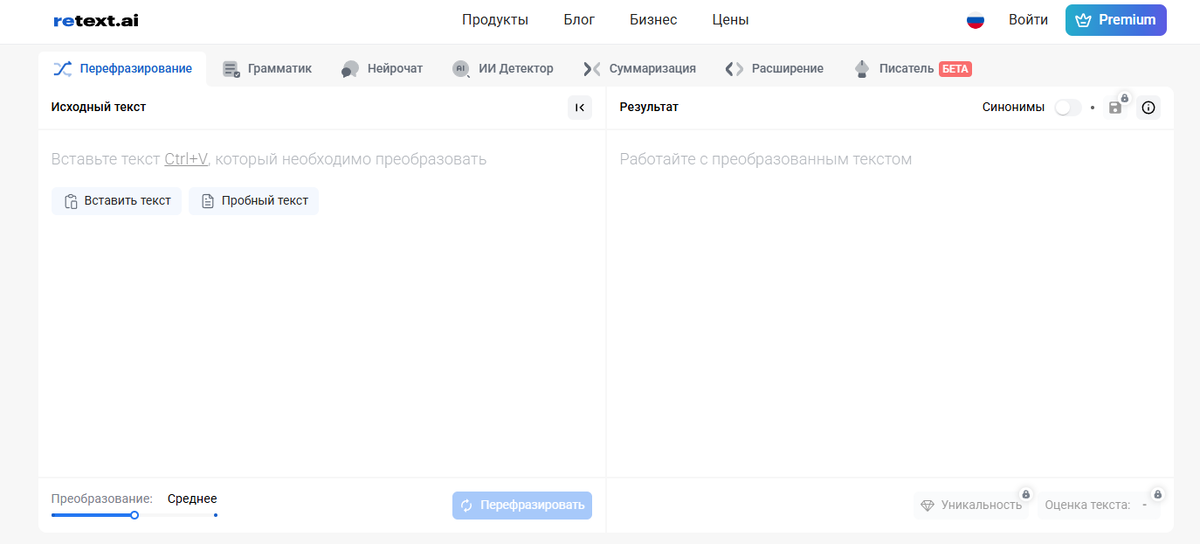
Task: Click the lock icon above Оценка текста
Action: tap(1158, 494)
